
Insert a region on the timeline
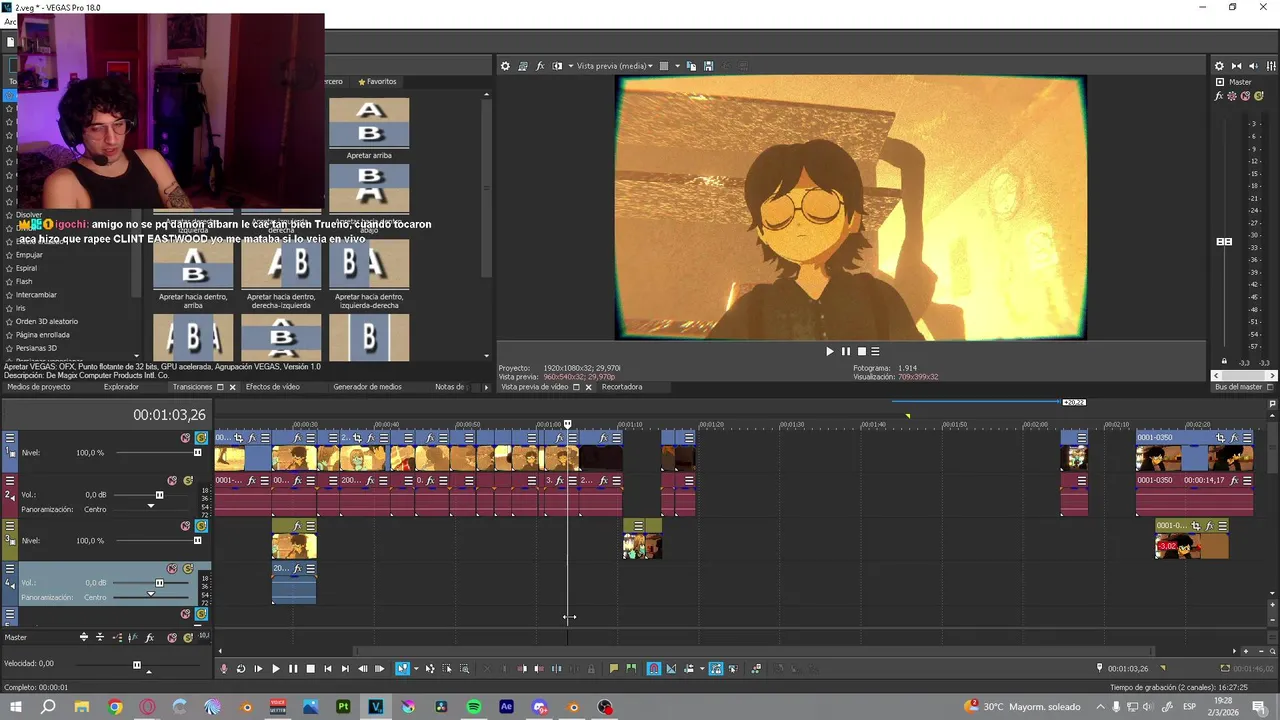631,669
